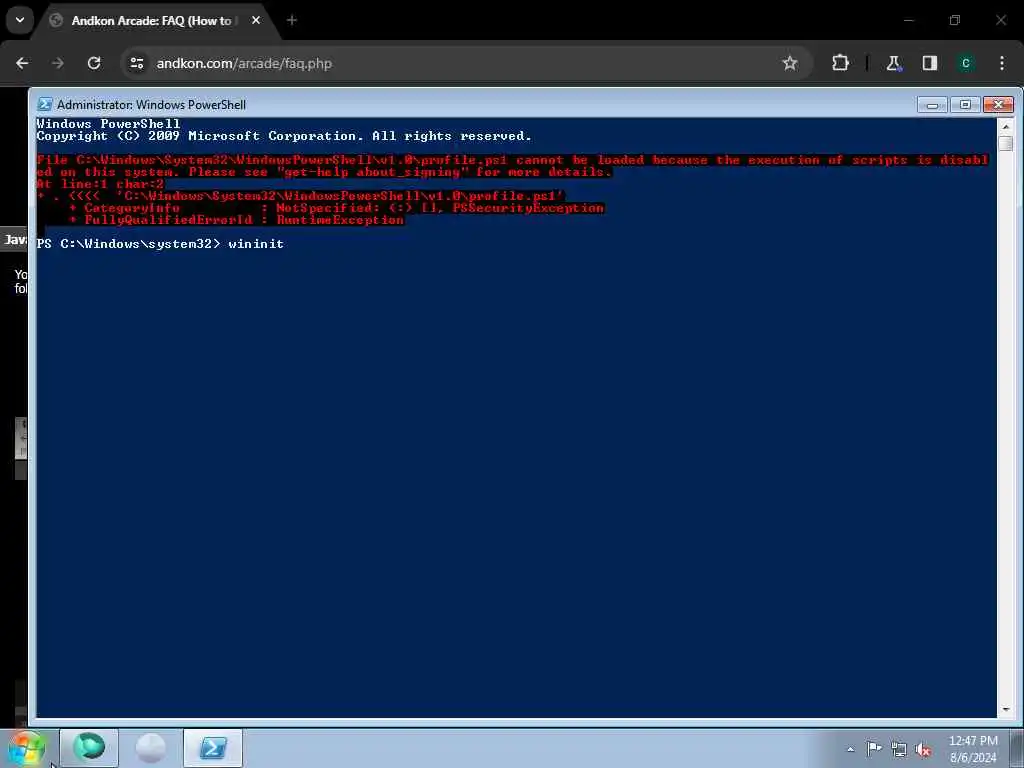1024x768 pixels.
Task: Open the network tray icon
Action: pyautogui.click(x=899, y=749)
